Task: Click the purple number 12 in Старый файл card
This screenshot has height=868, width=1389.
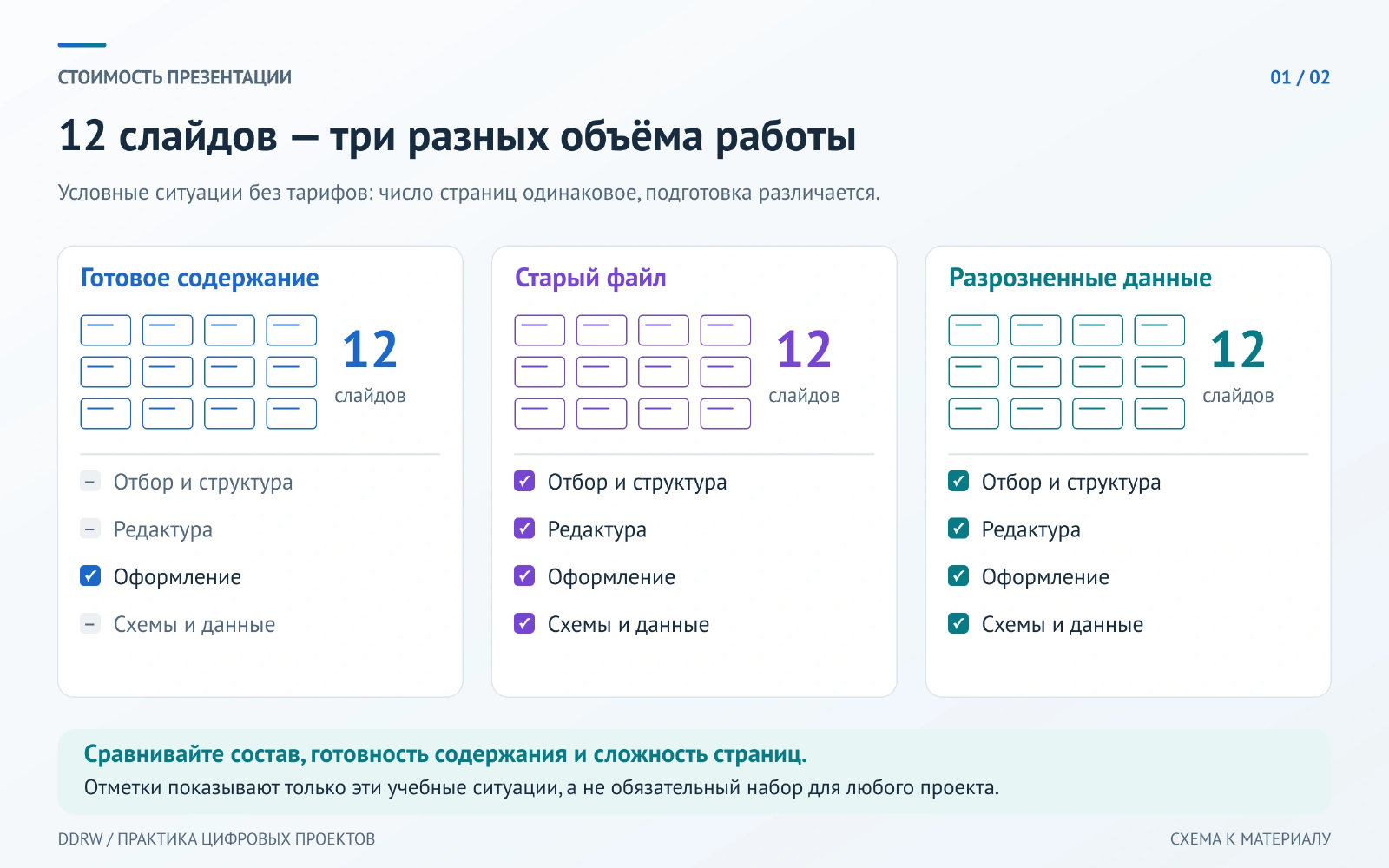Action: [x=804, y=350]
